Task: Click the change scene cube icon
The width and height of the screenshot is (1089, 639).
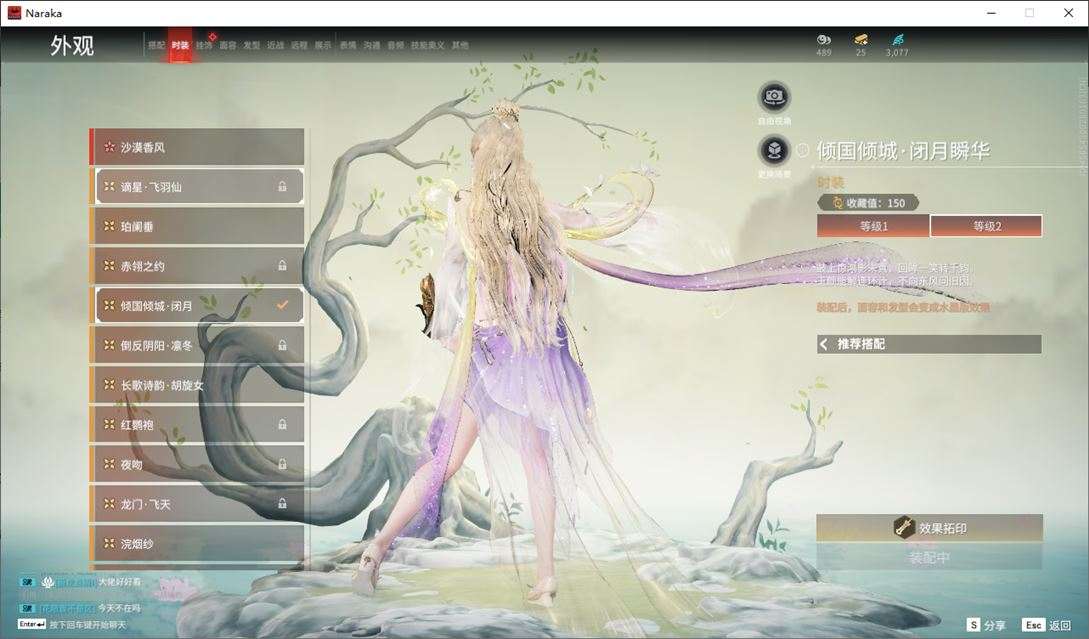Action: 774,150
